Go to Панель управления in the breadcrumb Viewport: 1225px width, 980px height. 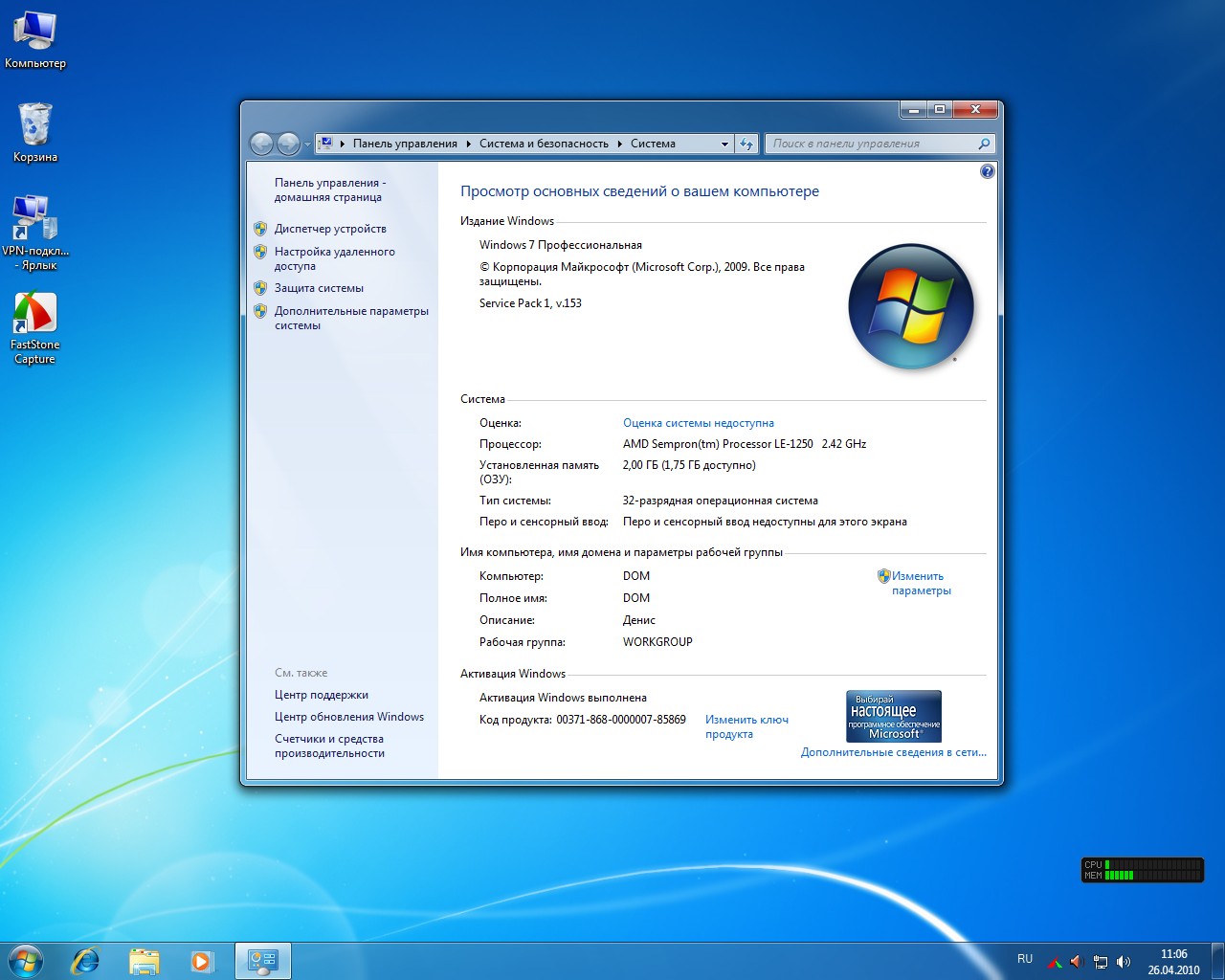405,144
